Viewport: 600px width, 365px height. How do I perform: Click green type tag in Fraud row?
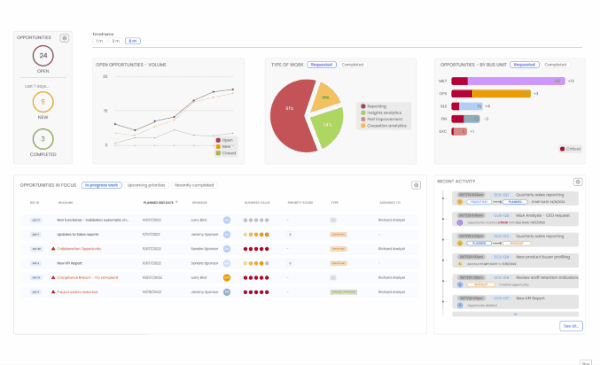pyautogui.click(x=344, y=292)
